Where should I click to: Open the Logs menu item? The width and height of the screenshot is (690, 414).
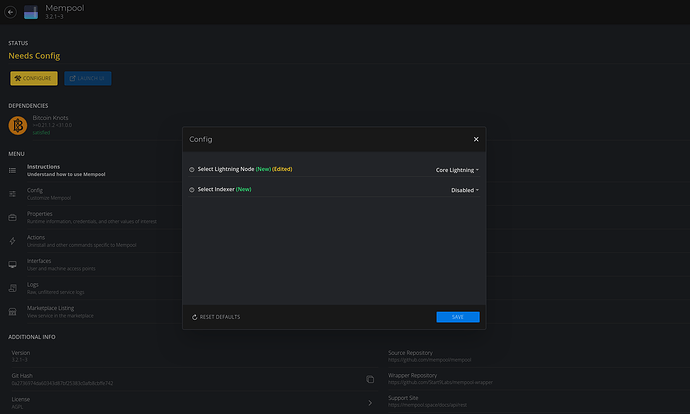(x=33, y=286)
